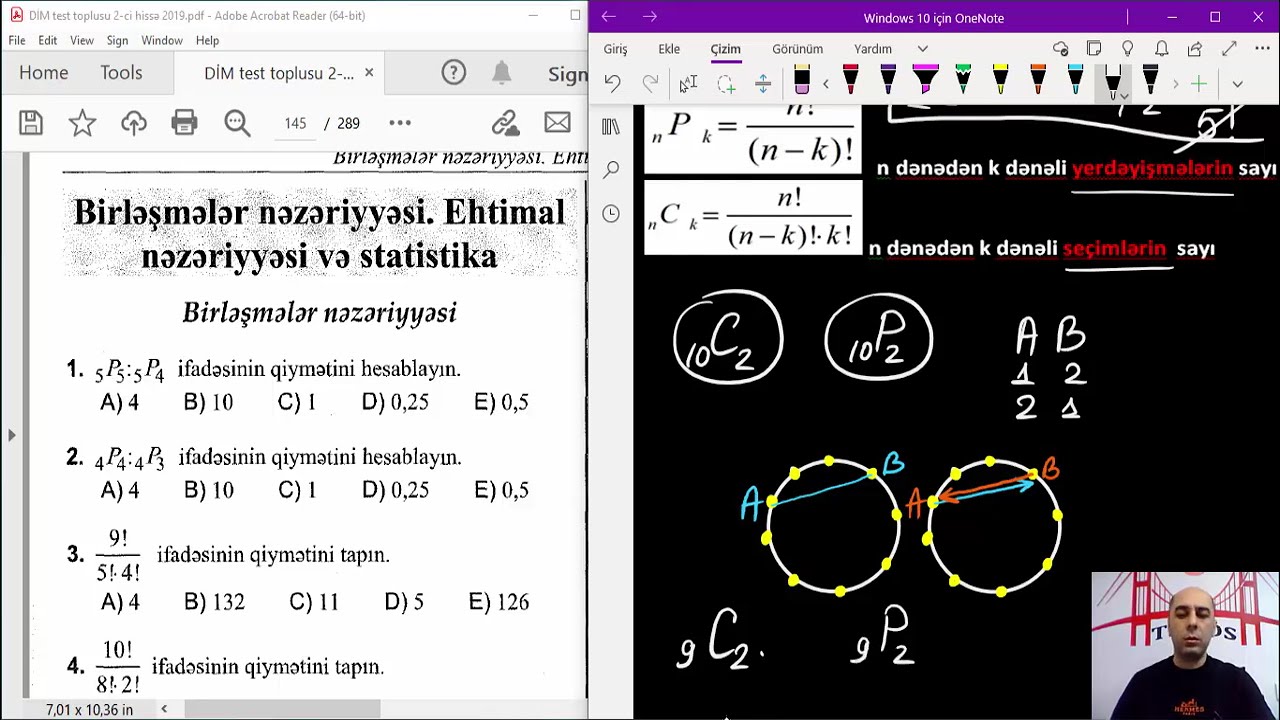This screenshot has width=1280, height=720.
Task: Show more pens with right chevron
Action: coord(1175,84)
